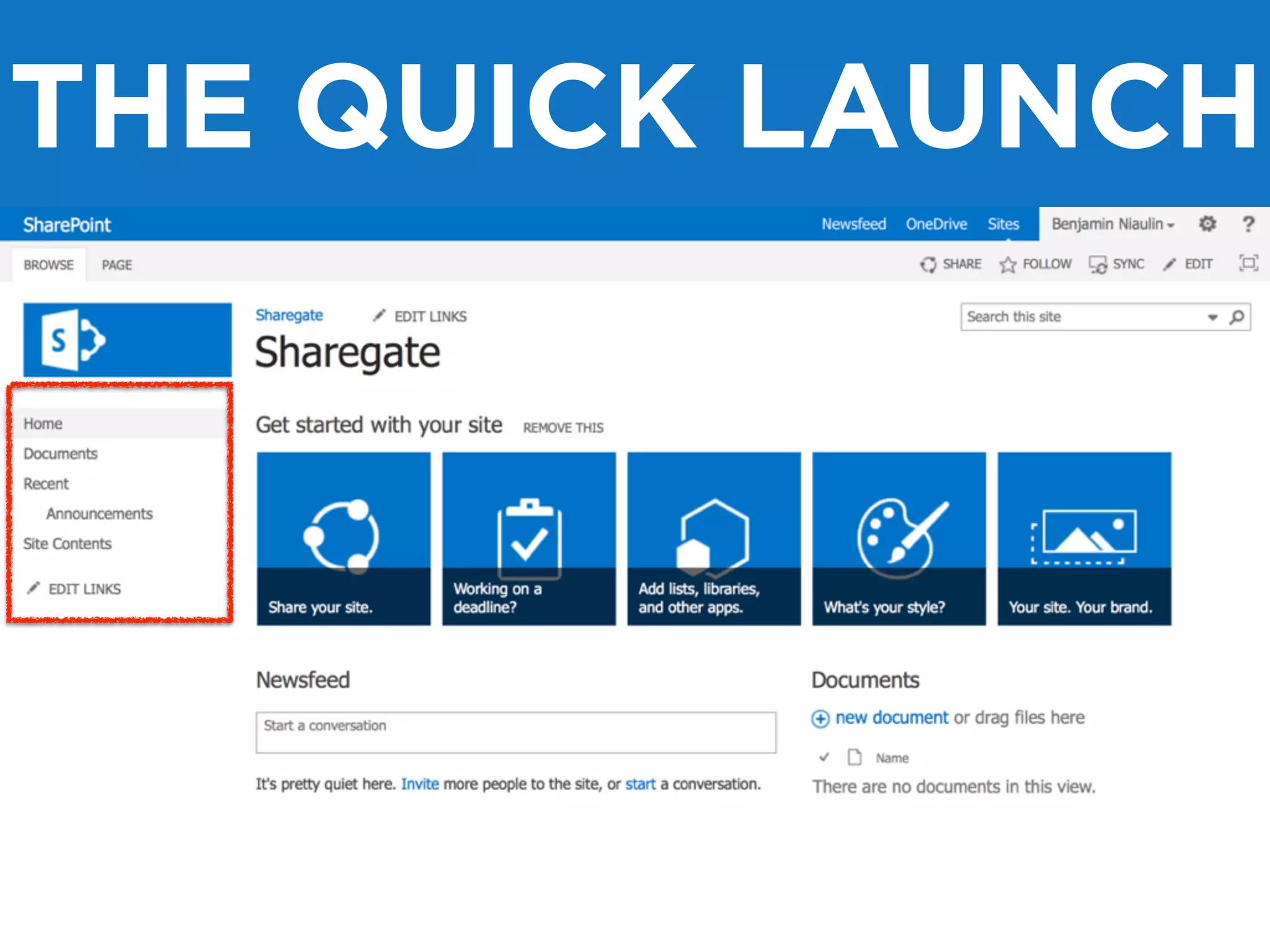Open Announcements under Recent
The width and height of the screenshot is (1270, 952).
[99, 514]
